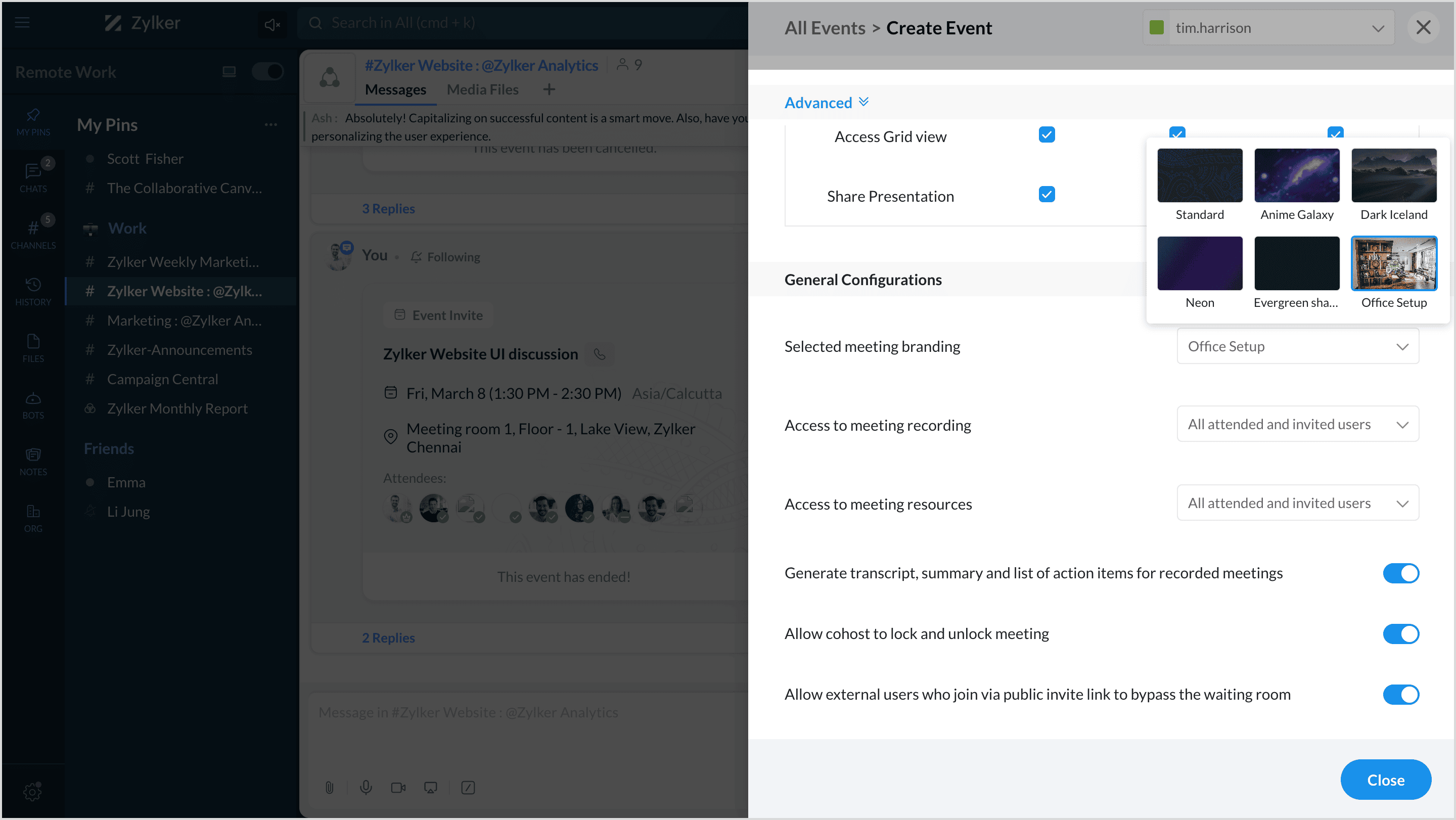Click Following on the thread
The height and width of the screenshot is (820, 1456).
(x=445, y=257)
